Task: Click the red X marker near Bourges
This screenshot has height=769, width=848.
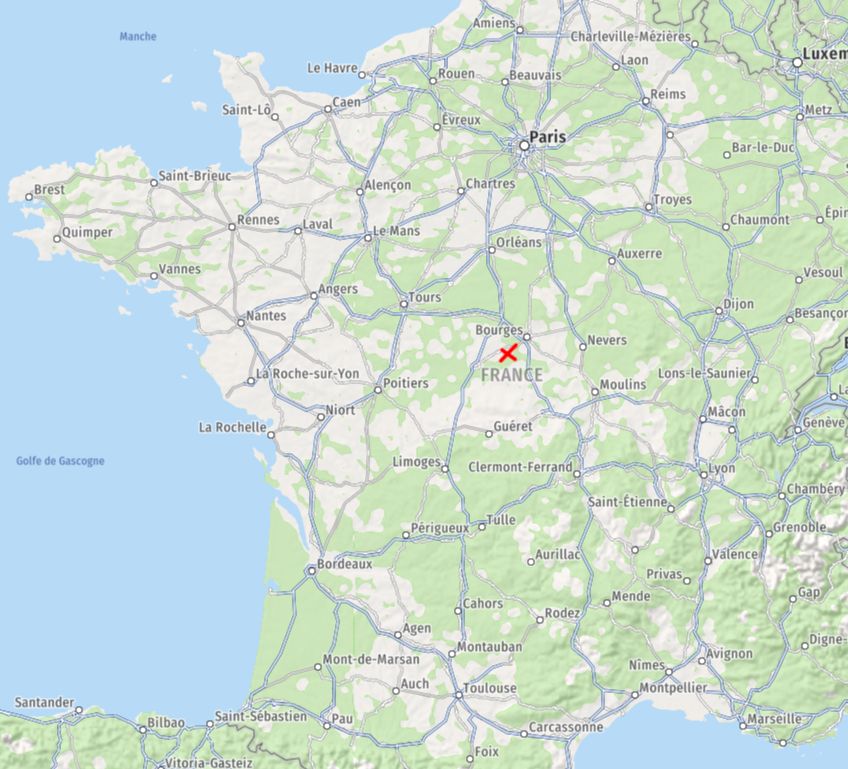Action: click(508, 354)
